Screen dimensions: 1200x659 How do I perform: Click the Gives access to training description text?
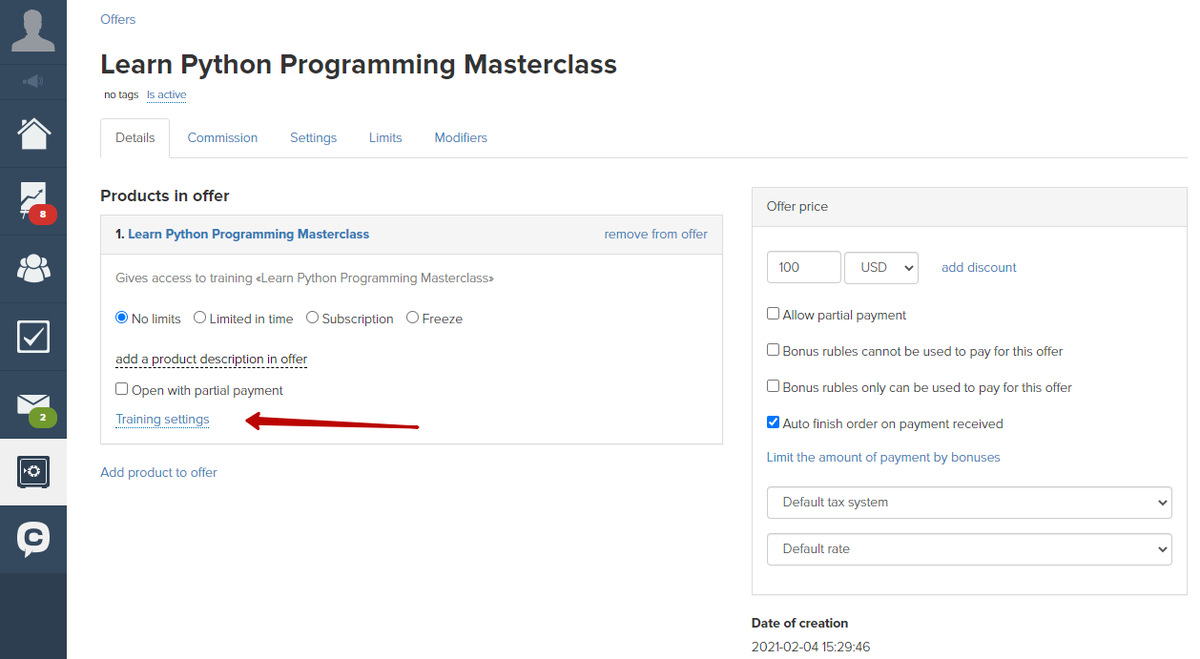305,277
